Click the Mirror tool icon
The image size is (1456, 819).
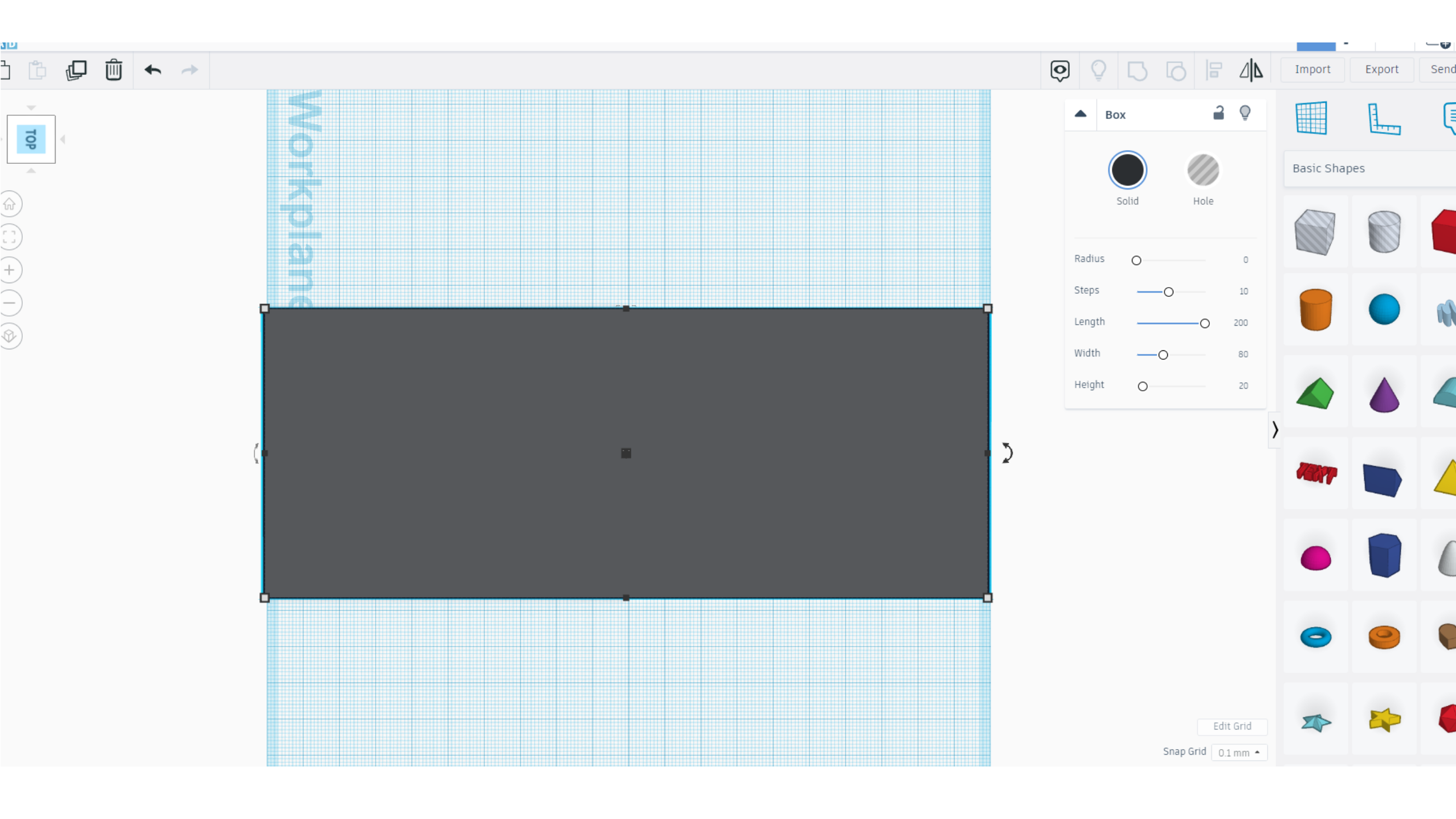pos(1251,70)
